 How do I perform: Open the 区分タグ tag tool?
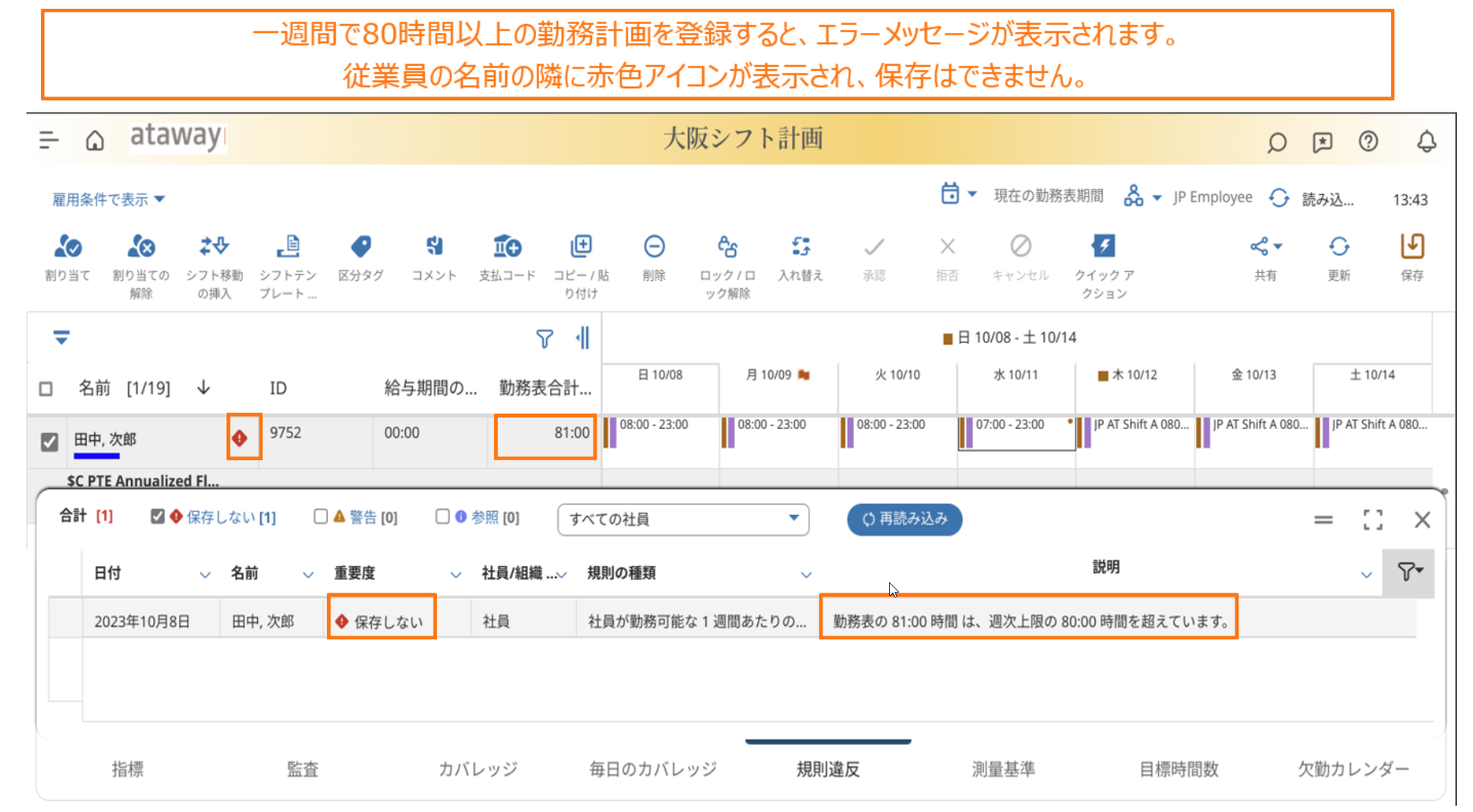coord(361,247)
